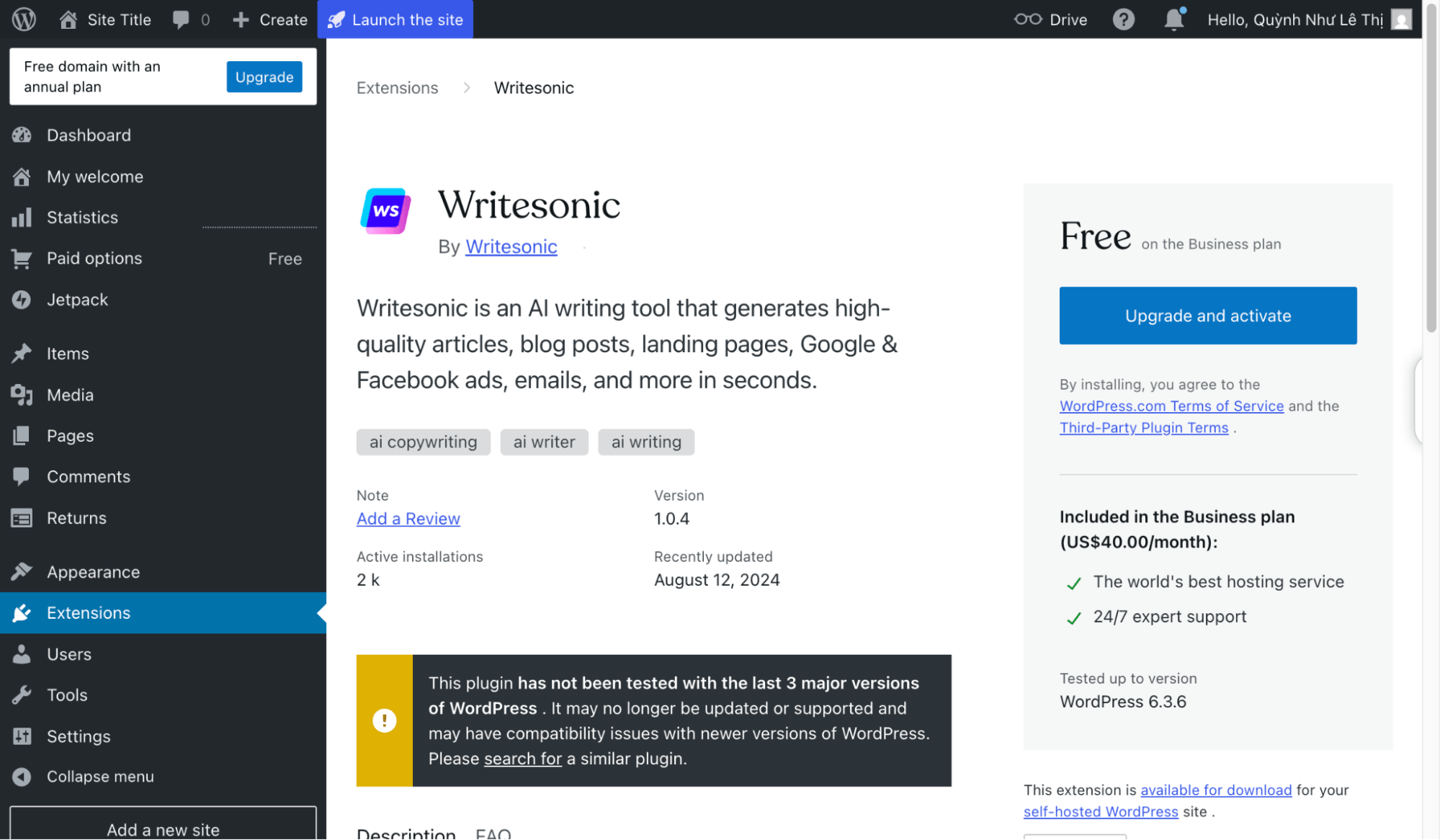The height and width of the screenshot is (840, 1440).
Task: Open comments bubble in admin bar
Action: [181, 19]
